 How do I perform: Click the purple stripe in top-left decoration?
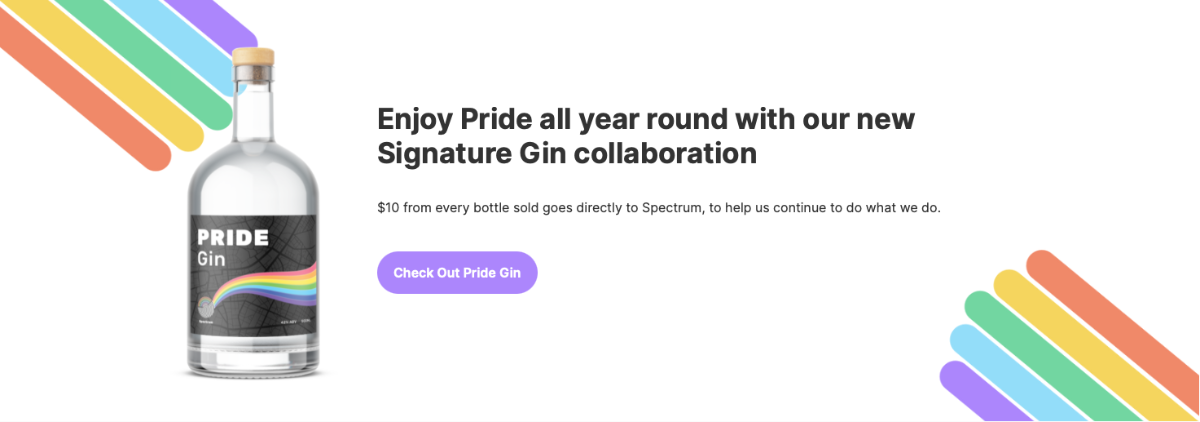pyautogui.click(x=222, y=22)
